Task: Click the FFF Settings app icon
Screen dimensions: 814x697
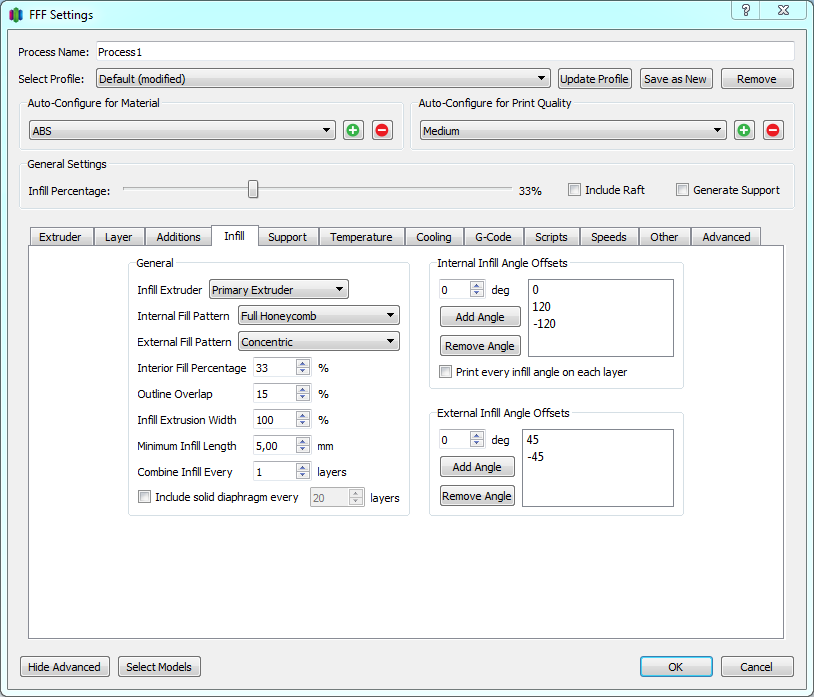Action: click(16, 15)
